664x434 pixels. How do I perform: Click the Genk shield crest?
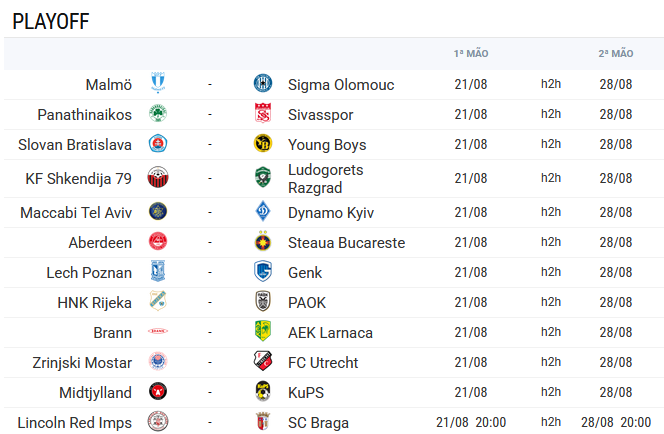pyautogui.click(x=263, y=271)
